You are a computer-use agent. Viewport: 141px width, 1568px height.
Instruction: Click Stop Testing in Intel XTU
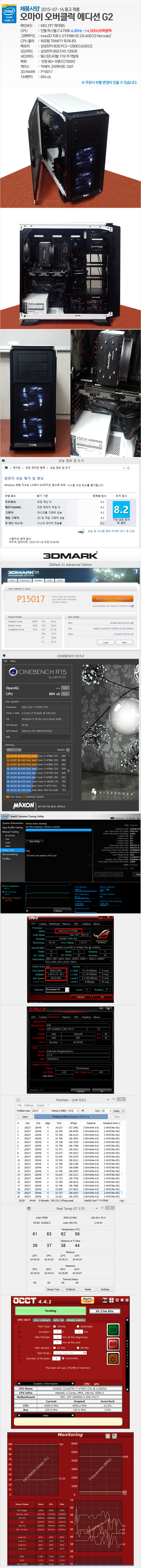(x=35, y=841)
